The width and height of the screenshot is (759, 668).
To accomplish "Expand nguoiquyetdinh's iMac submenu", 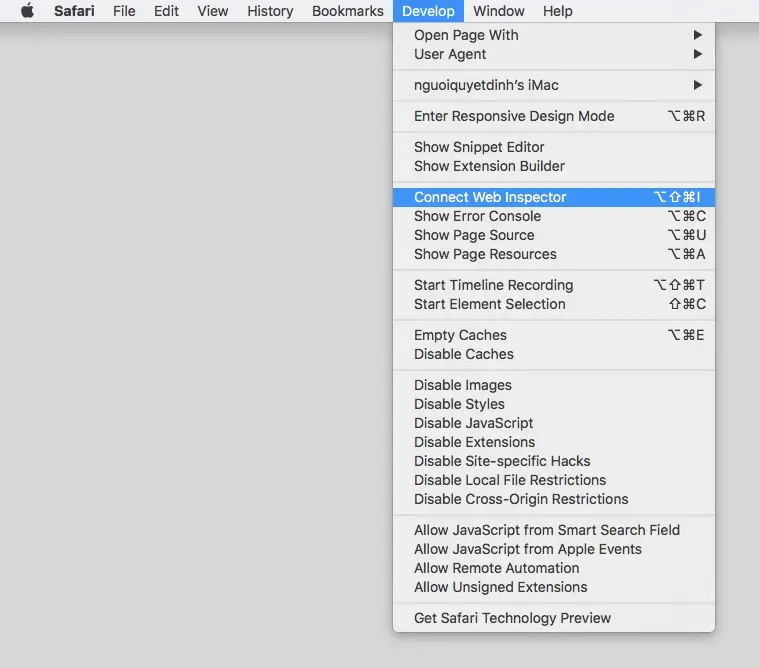I will pyautogui.click(x=554, y=85).
